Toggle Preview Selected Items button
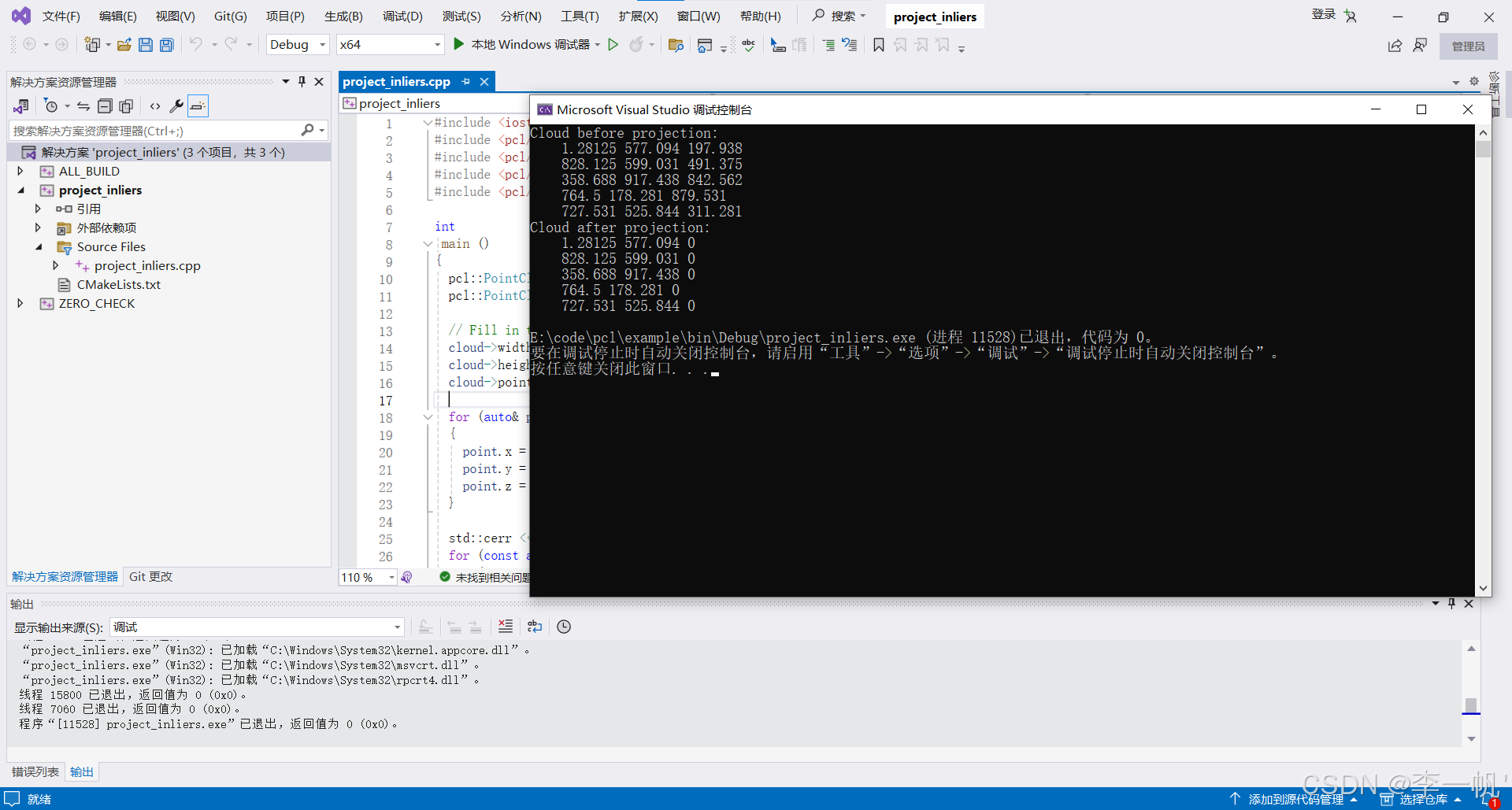 (x=198, y=105)
